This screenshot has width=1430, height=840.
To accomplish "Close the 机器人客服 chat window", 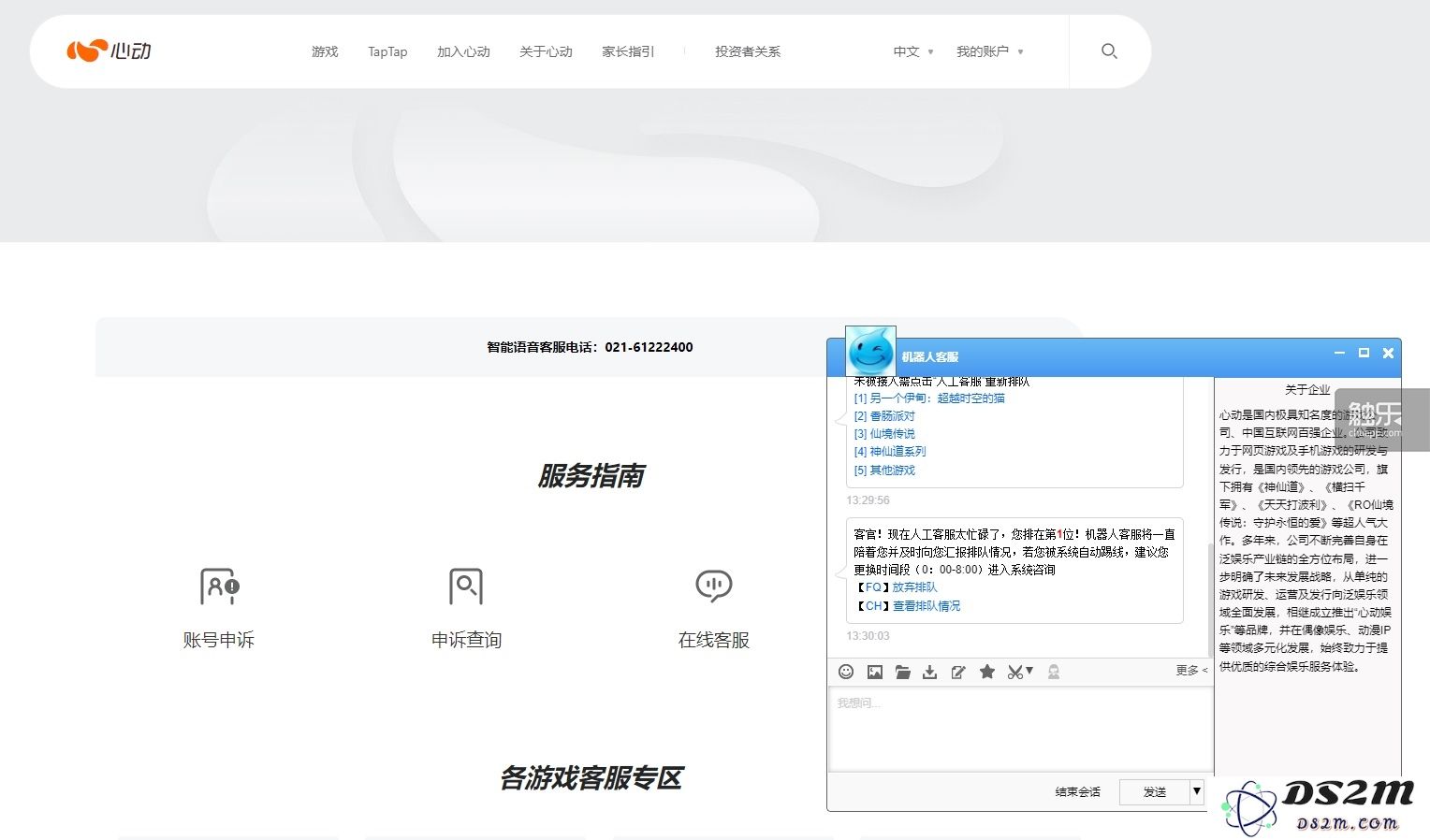I will 1388,353.
